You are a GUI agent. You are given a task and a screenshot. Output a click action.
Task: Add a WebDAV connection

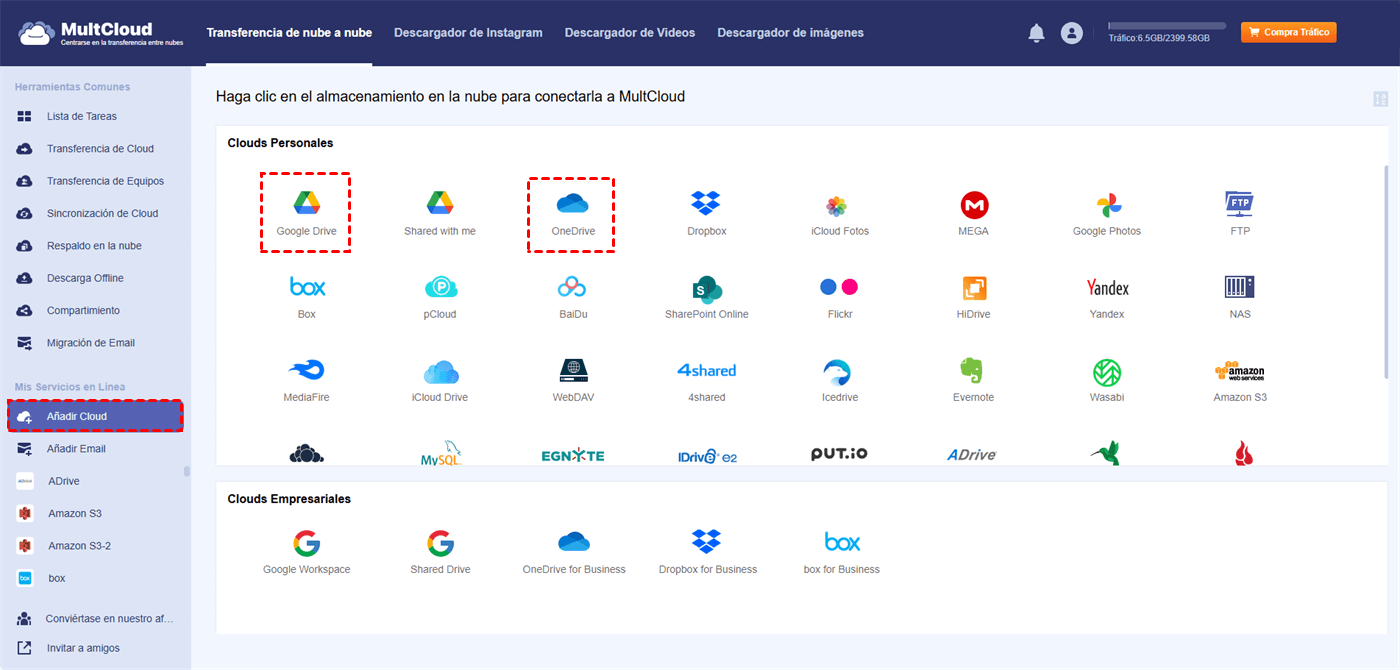[573, 380]
